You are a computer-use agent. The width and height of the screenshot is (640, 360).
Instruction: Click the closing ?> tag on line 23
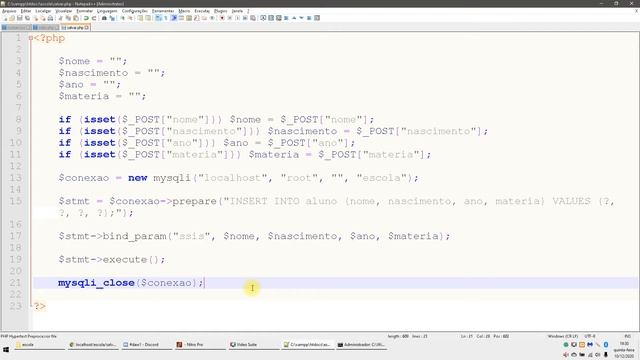(x=40, y=306)
